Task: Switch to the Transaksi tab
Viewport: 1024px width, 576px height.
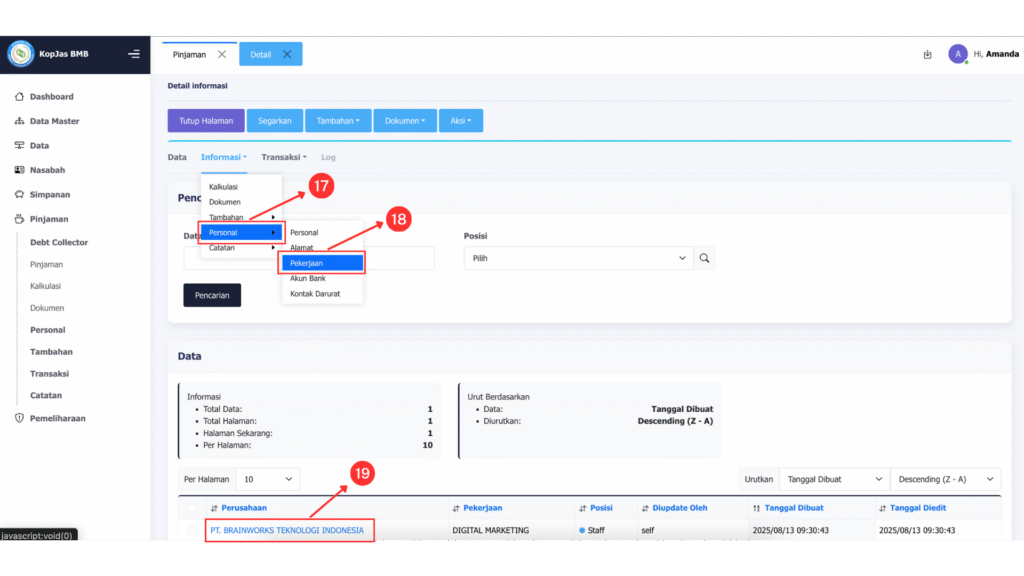Action: click(283, 157)
